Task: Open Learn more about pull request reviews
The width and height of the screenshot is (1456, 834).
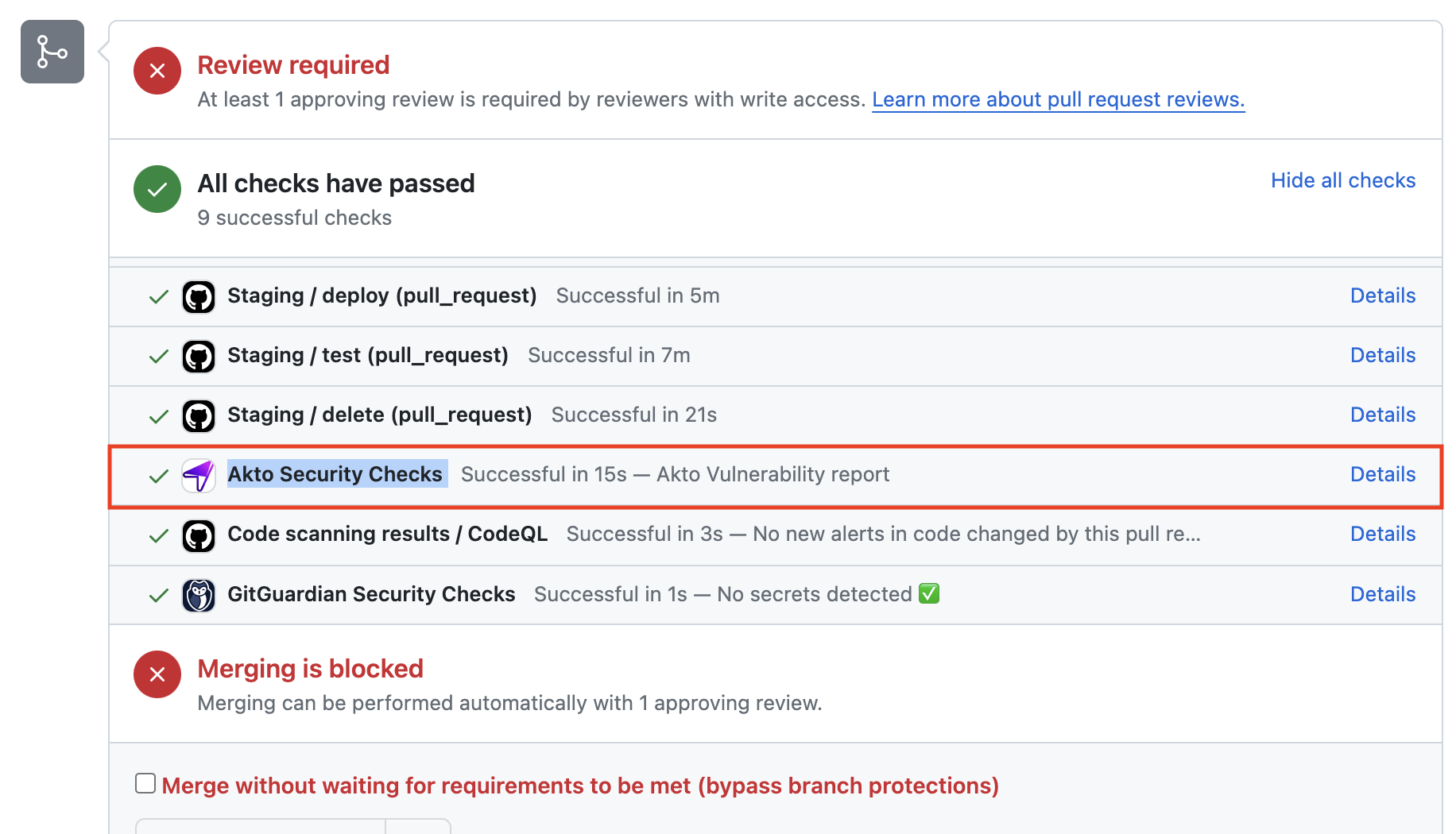Action: pos(1058,99)
